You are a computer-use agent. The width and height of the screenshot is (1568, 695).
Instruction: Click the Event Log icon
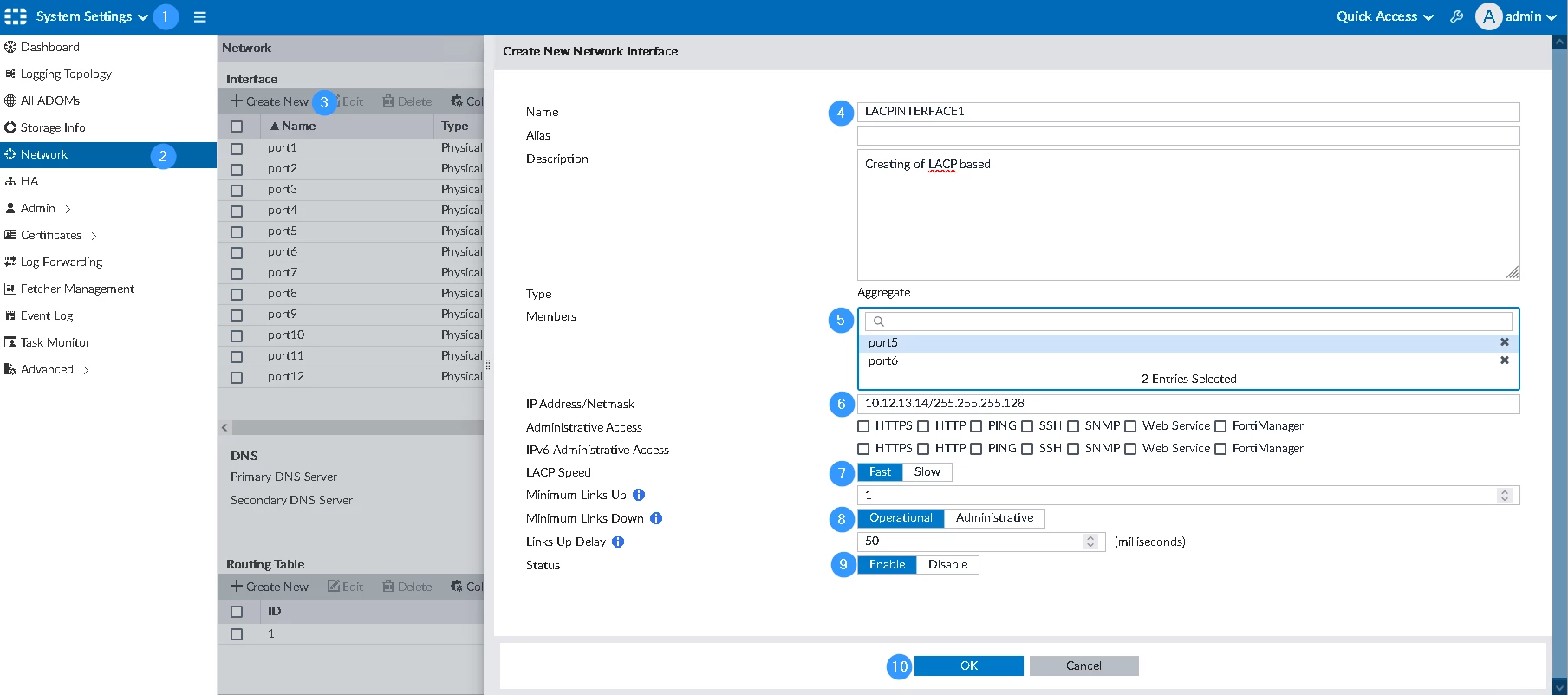pyautogui.click(x=10, y=315)
